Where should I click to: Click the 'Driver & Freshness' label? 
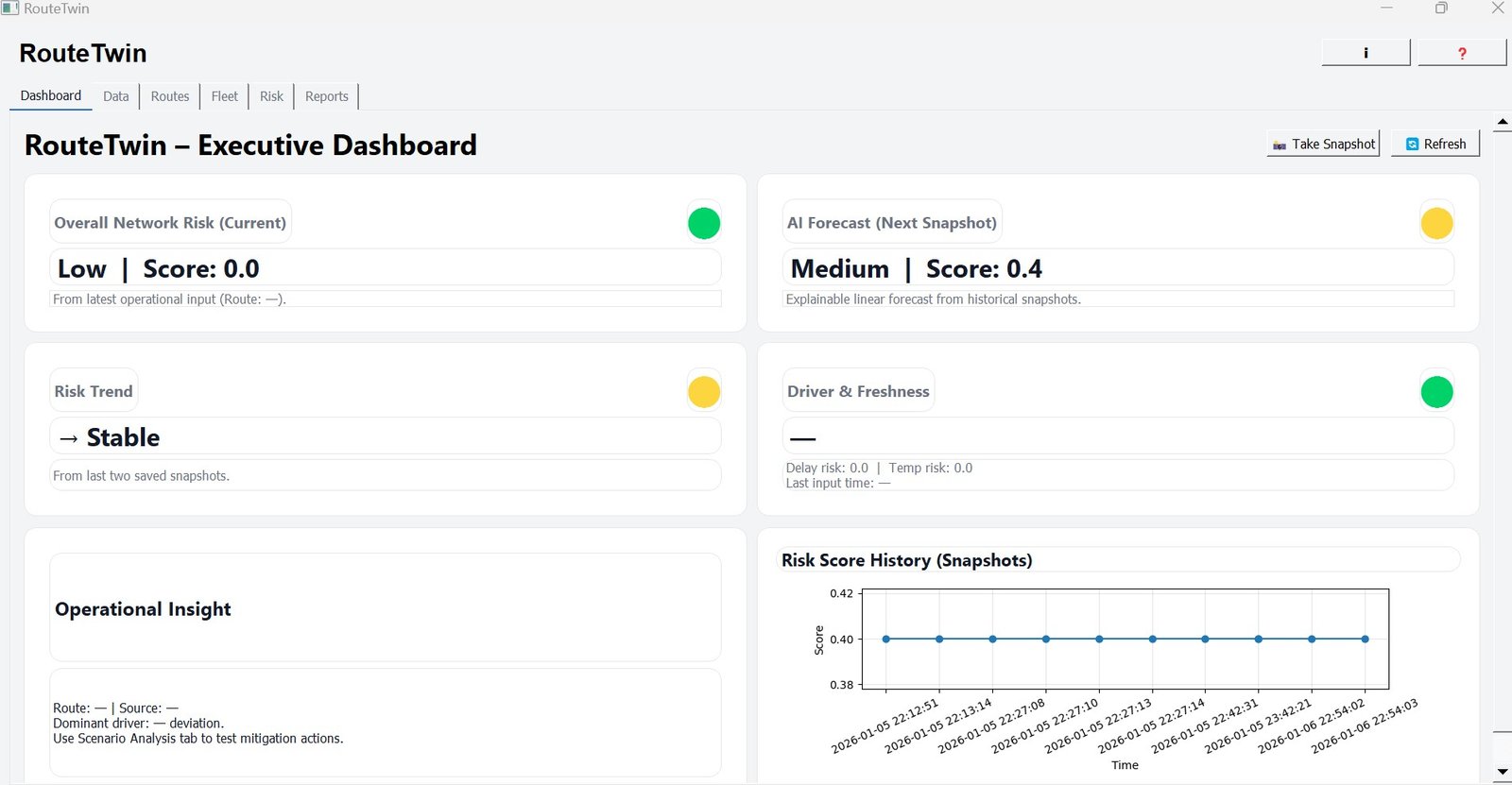point(858,391)
